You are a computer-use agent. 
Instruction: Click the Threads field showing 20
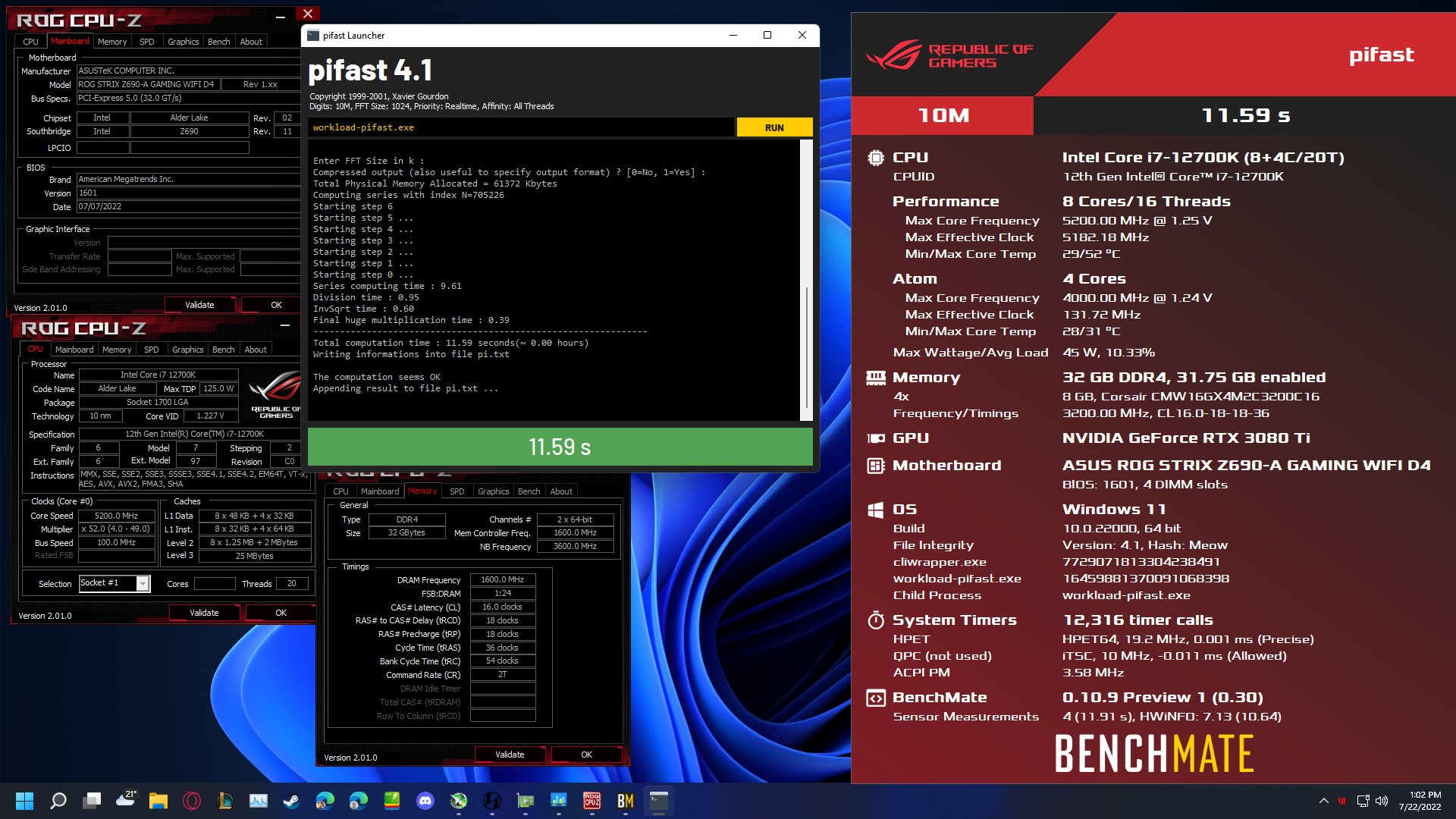(x=292, y=584)
